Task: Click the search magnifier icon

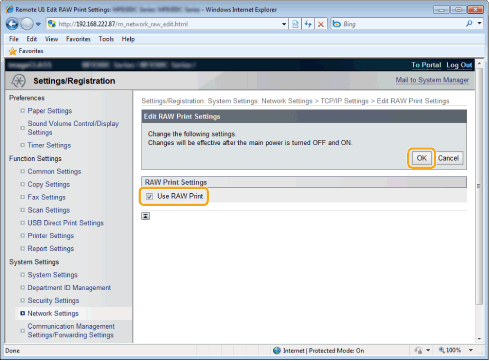Action: [469, 23]
